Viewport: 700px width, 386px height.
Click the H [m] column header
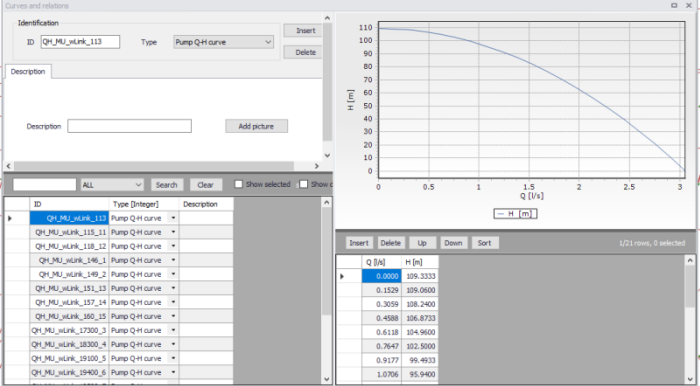(x=420, y=262)
